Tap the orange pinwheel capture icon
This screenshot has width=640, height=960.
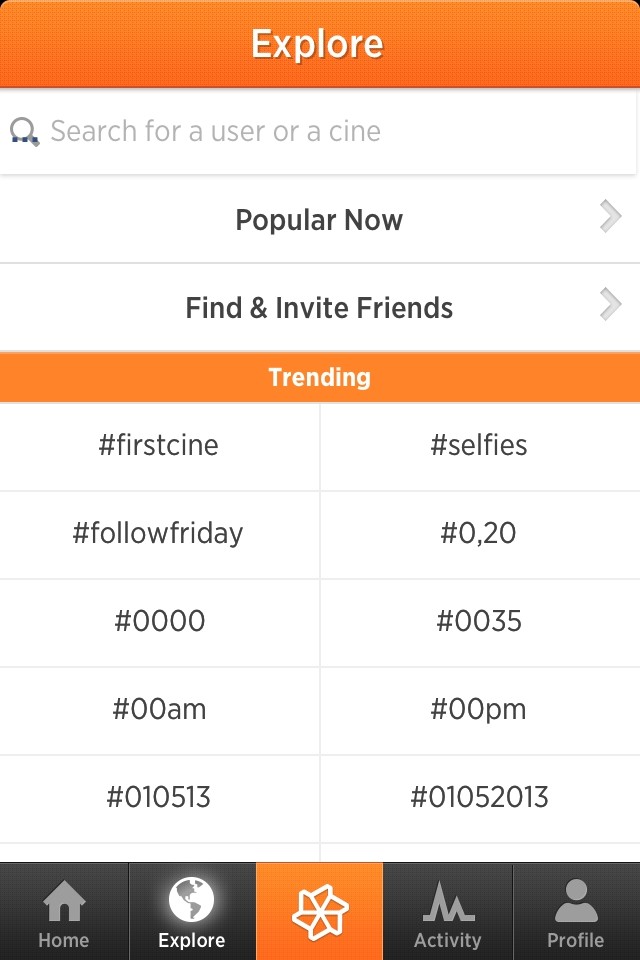[320, 911]
